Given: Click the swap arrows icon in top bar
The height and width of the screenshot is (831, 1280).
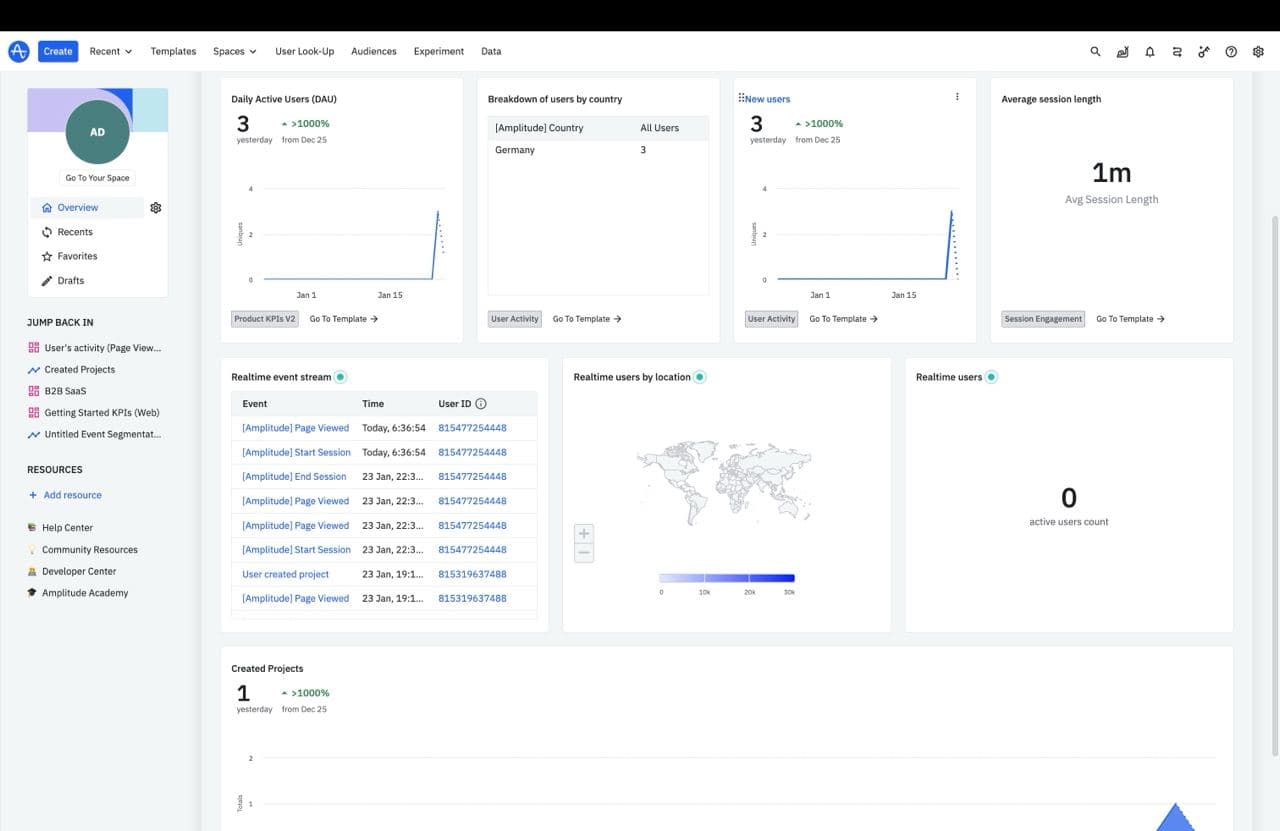Looking at the screenshot, I should pos(1177,51).
